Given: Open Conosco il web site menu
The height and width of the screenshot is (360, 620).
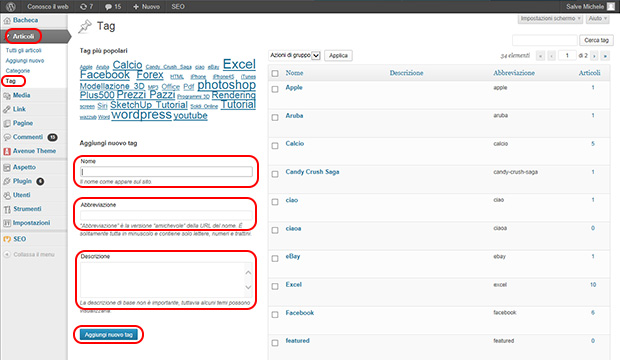Looking at the screenshot, I should 48,6.
